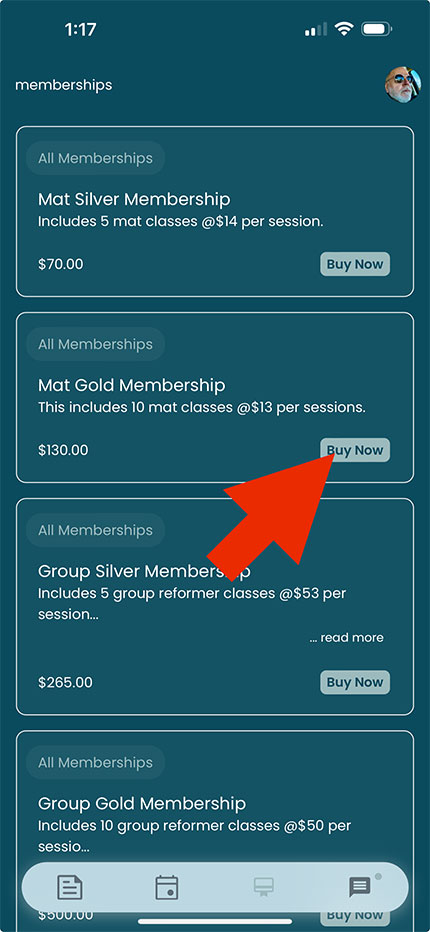This screenshot has height=932, width=430.
Task: Select All Memberships tag on Mat Gold card
Action: 96,344
